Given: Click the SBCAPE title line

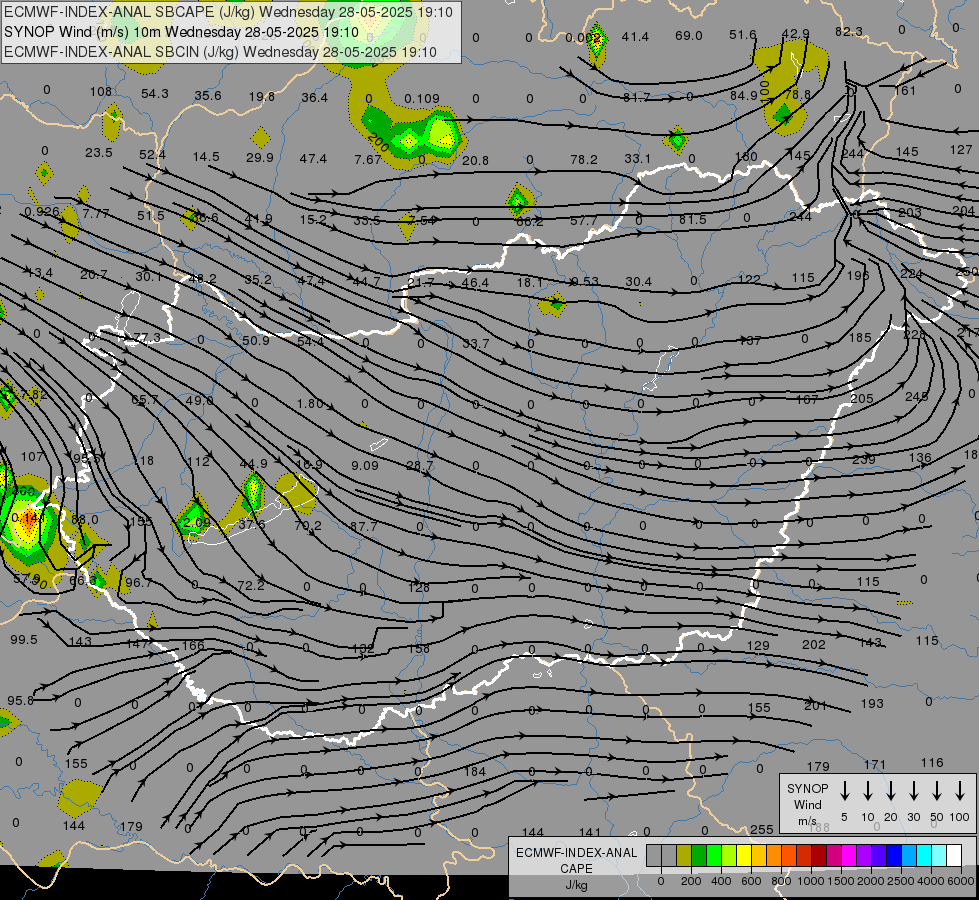Looking at the screenshot, I should click(x=228, y=12).
